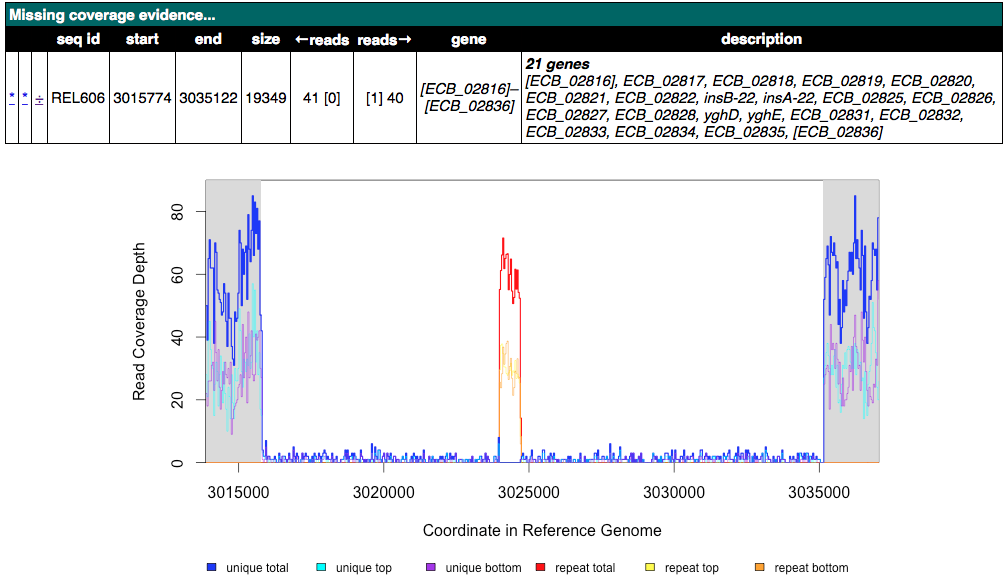Click the purple 'unique bottom' legend swatch
The height and width of the screenshot is (585, 1005).
tap(430, 568)
